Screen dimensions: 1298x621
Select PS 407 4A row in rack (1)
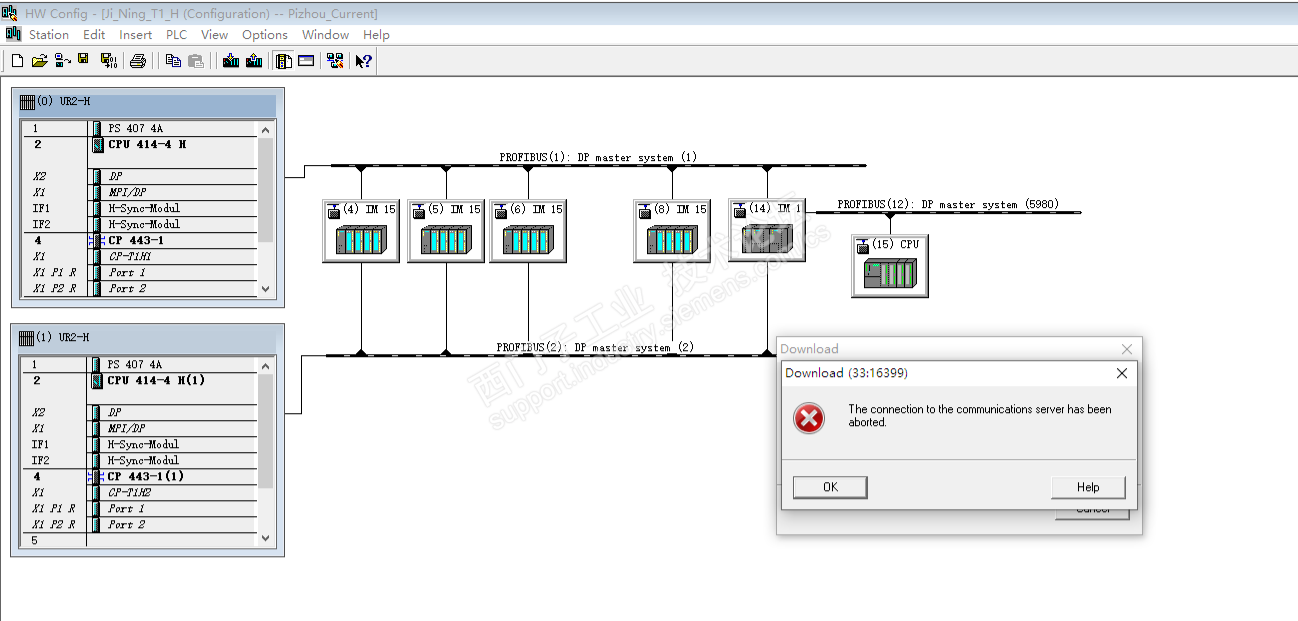coord(140,365)
